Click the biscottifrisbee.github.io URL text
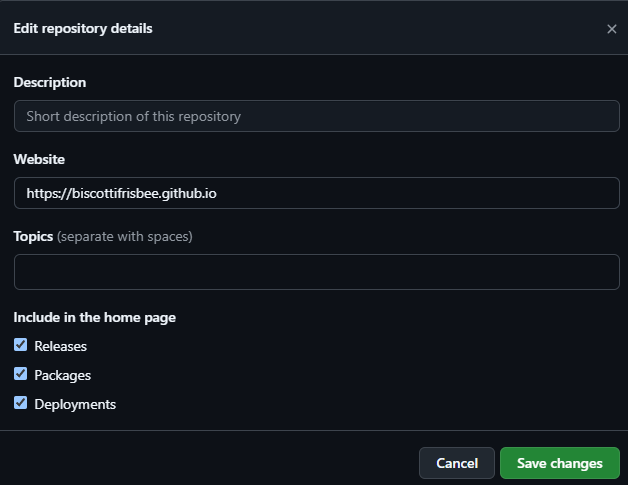Image resolution: width=628 pixels, height=485 pixels. coord(122,193)
